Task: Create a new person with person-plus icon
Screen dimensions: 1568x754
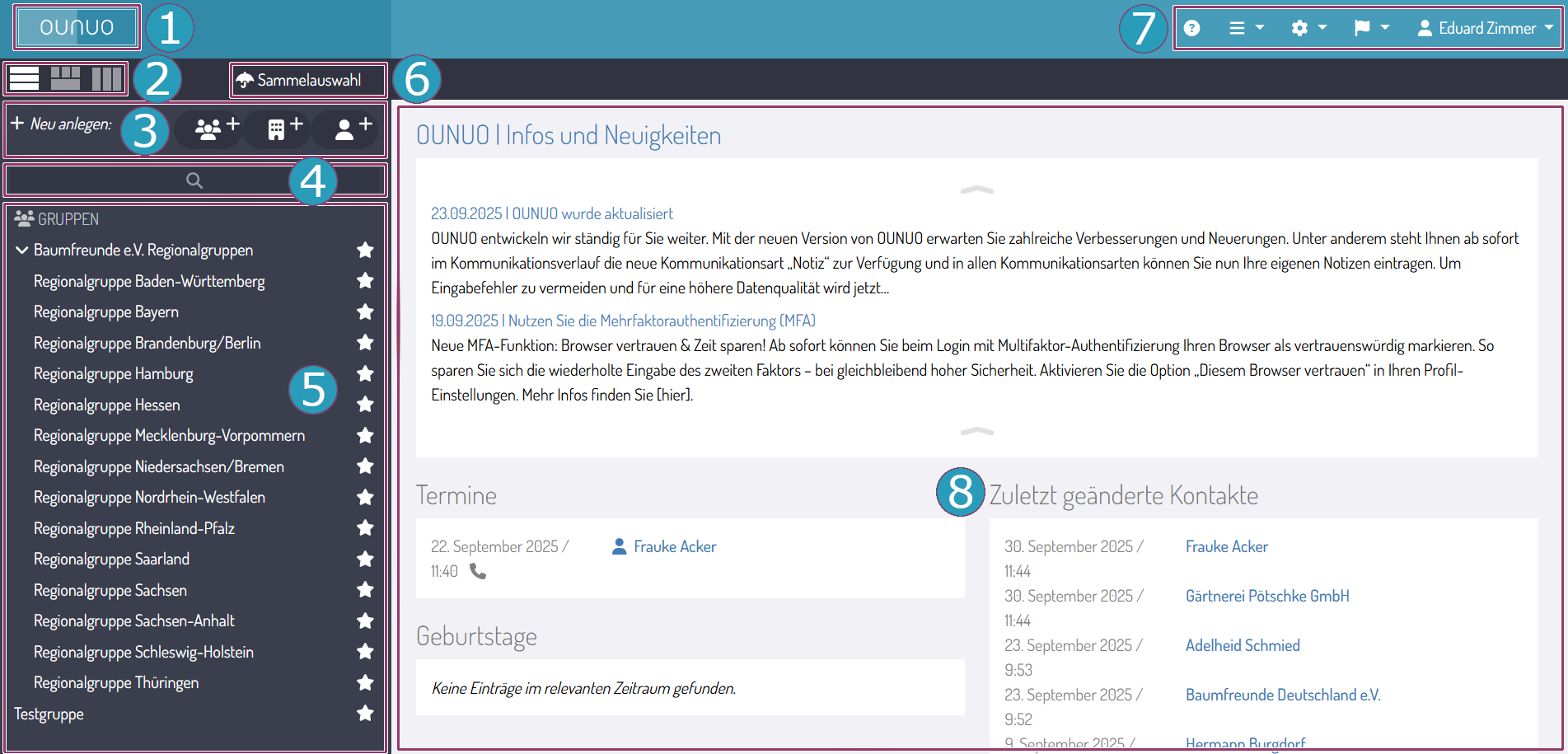Action: 353,128
